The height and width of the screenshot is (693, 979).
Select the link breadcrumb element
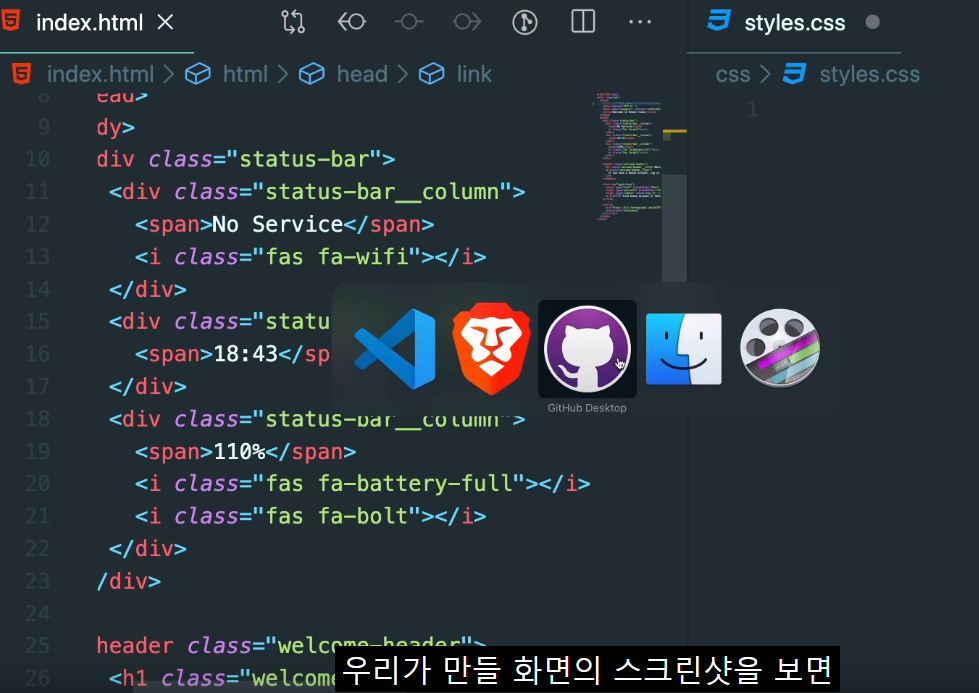(x=474, y=74)
